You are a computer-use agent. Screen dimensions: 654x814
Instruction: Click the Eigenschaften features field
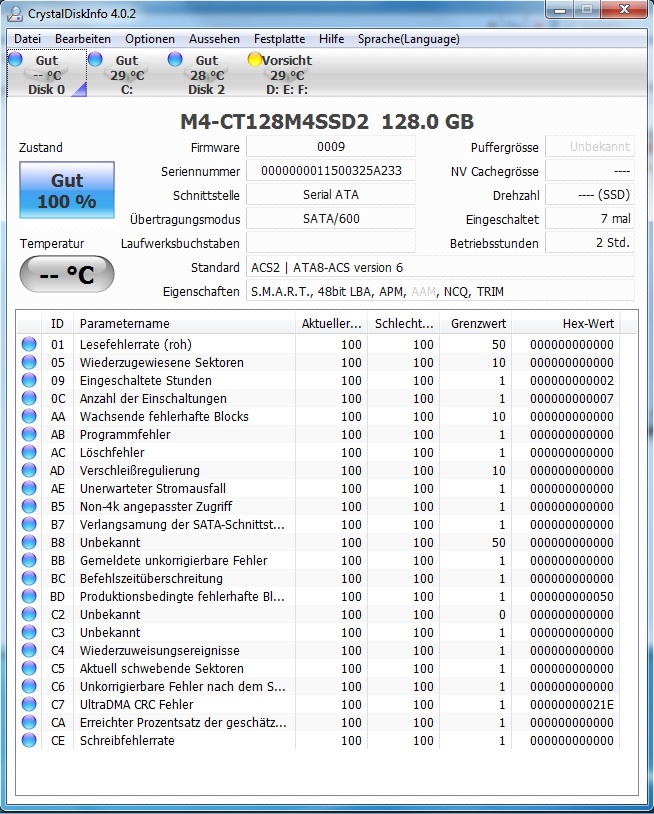click(x=440, y=291)
